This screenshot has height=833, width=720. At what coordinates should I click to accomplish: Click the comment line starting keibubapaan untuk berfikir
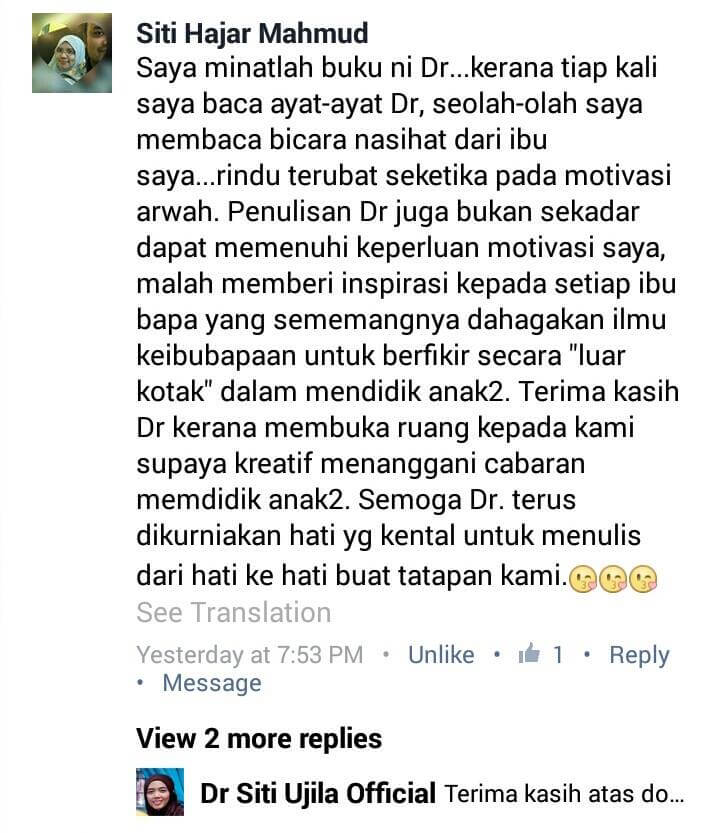click(x=381, y=355)
